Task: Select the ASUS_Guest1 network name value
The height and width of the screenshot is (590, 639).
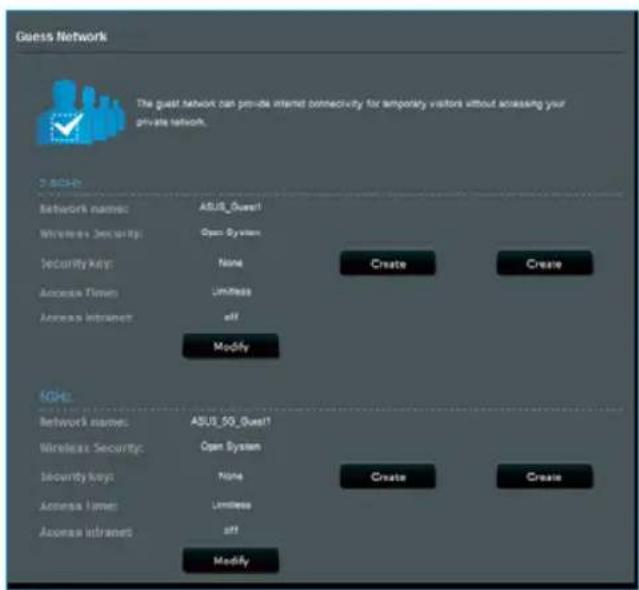Action: point(230,207)
